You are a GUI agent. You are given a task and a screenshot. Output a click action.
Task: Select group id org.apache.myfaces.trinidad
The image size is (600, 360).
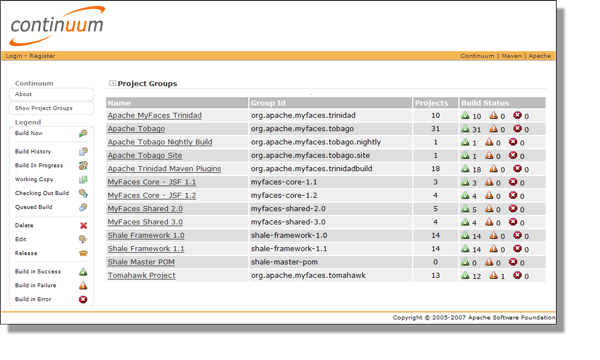(x=303, y=115)
